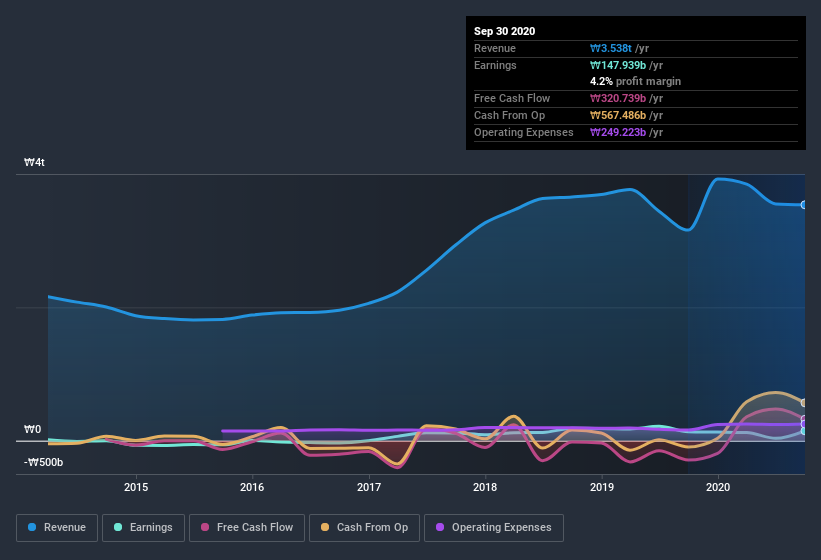The image size is (821, 560).
Task: Select the 2017 x-axis label
Action: pyautogui.click(x=369, y=487)
